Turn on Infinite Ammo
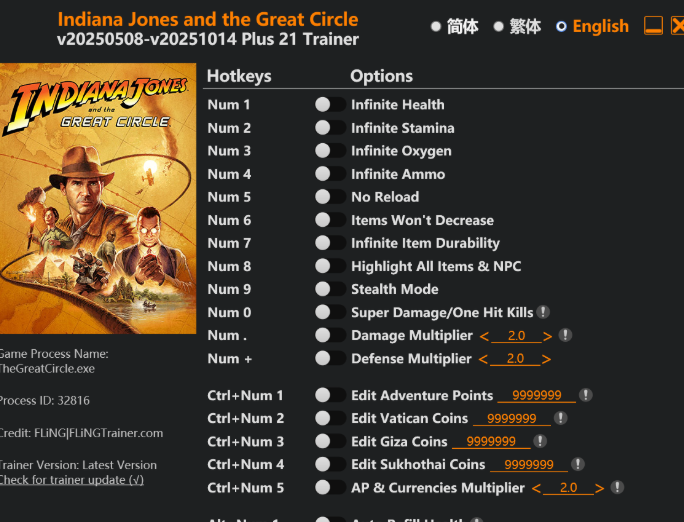The height and width of the screenshot is (522, 684). [x=330, y=174]
